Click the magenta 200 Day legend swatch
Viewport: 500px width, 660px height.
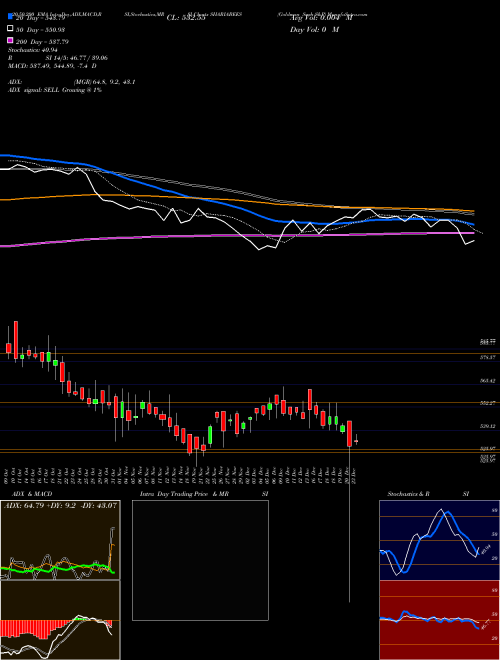coord(11,41)
